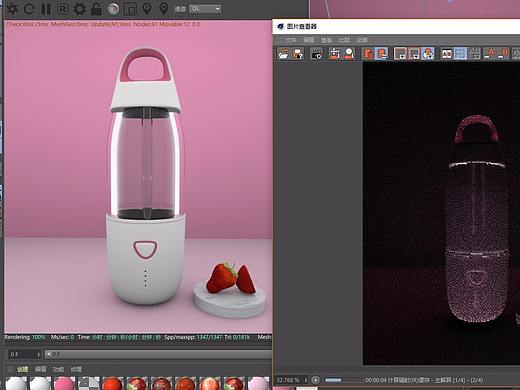
Task: Set image as A for comparison
Action: point(490,54)
